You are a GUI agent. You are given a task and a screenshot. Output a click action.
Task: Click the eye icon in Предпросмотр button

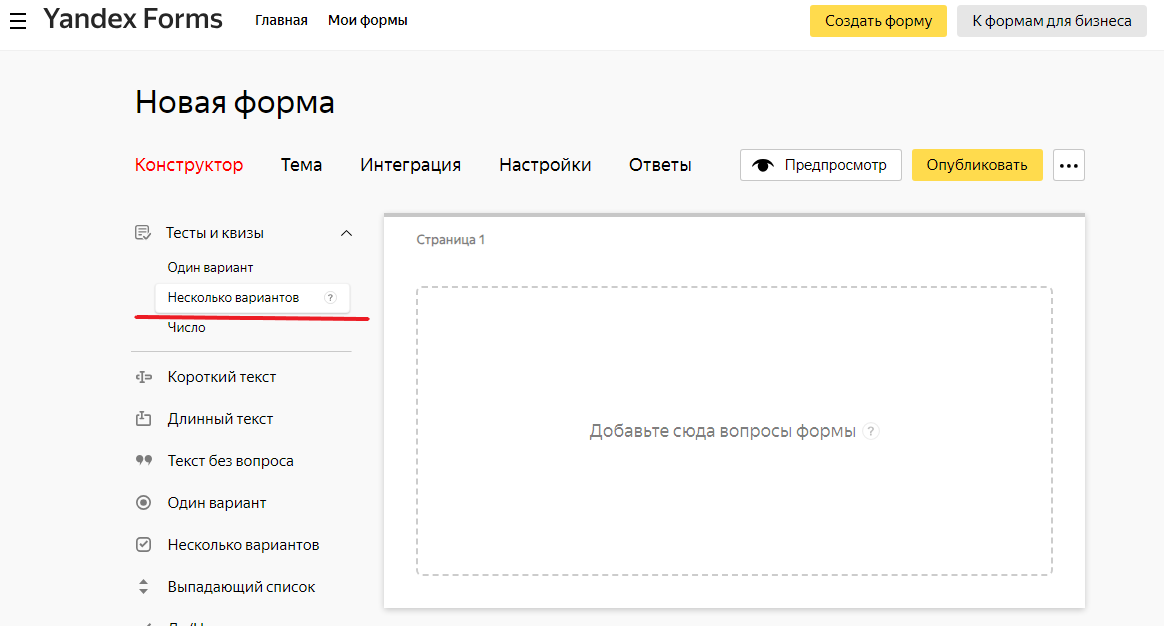(763, 165)
